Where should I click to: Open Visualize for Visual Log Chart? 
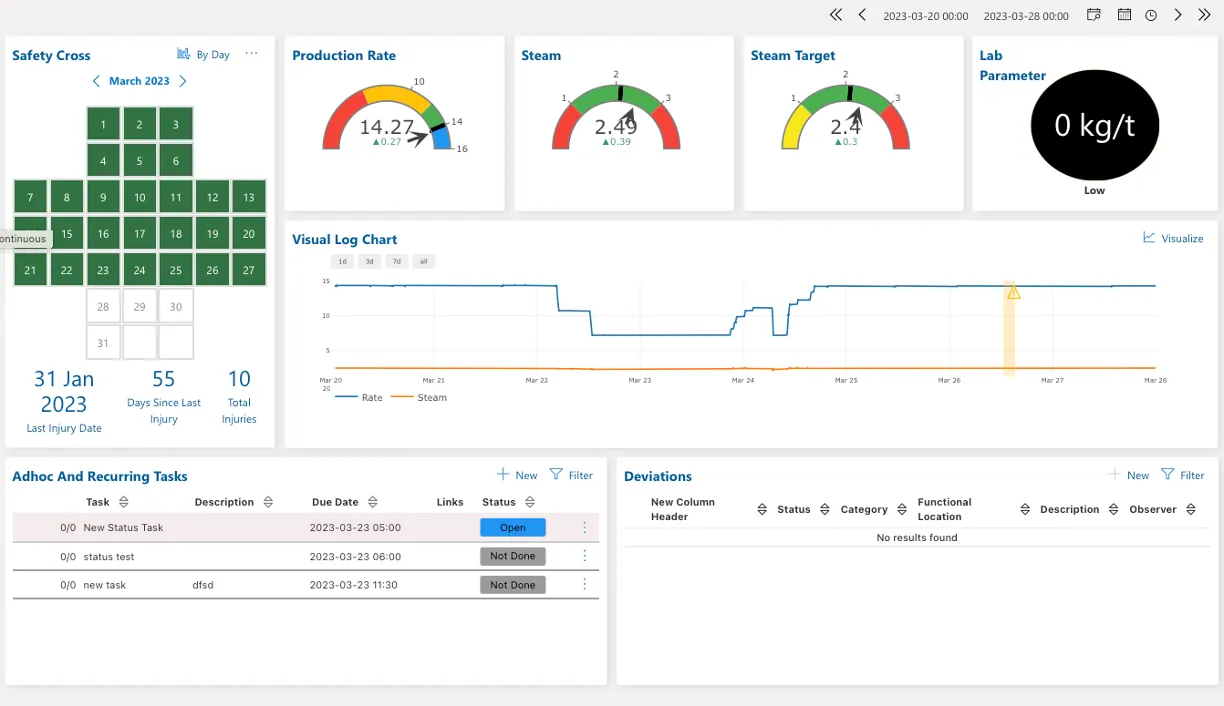(x=1173, y=238)
